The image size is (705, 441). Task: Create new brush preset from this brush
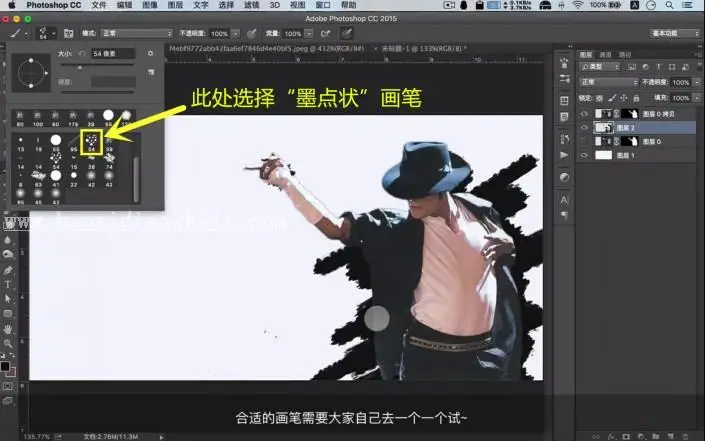151,72
